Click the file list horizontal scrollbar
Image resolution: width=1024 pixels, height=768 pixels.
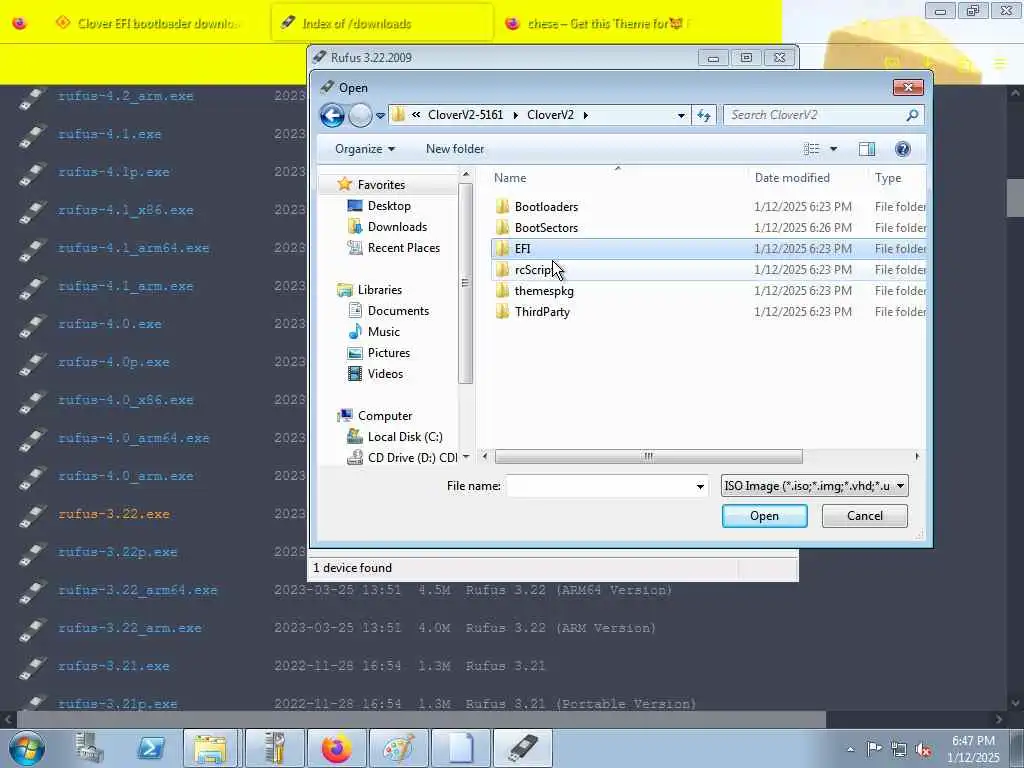coord(648,456)
